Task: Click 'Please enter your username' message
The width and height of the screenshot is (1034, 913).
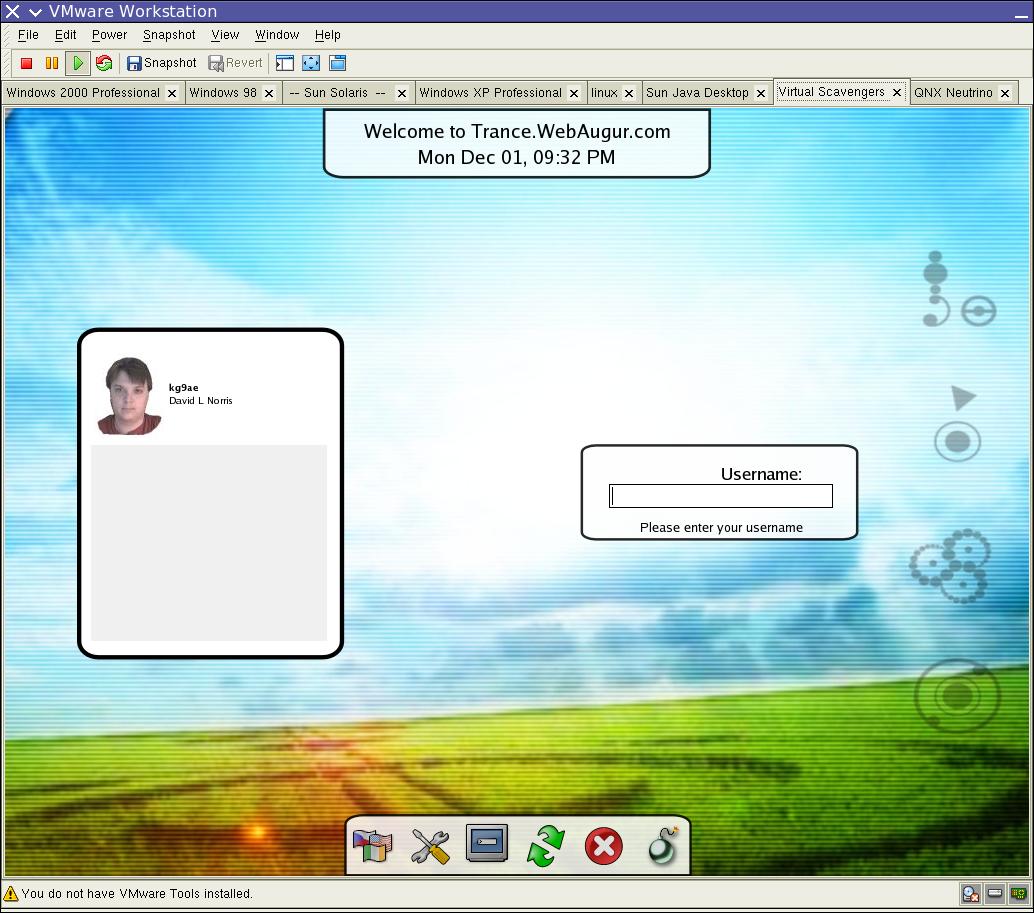Action: [x=721, y=527]
